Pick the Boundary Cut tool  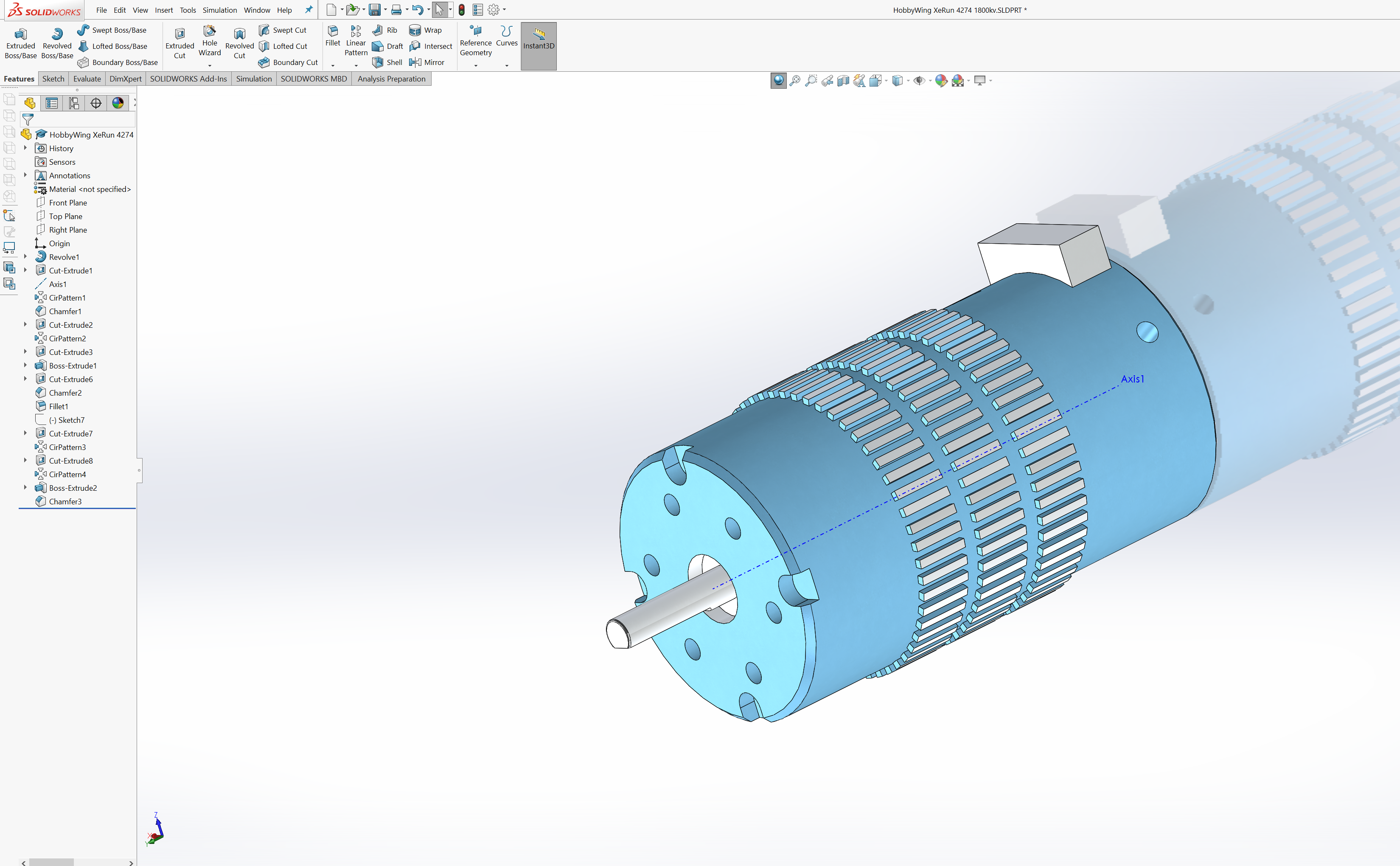tap(288, 62)
